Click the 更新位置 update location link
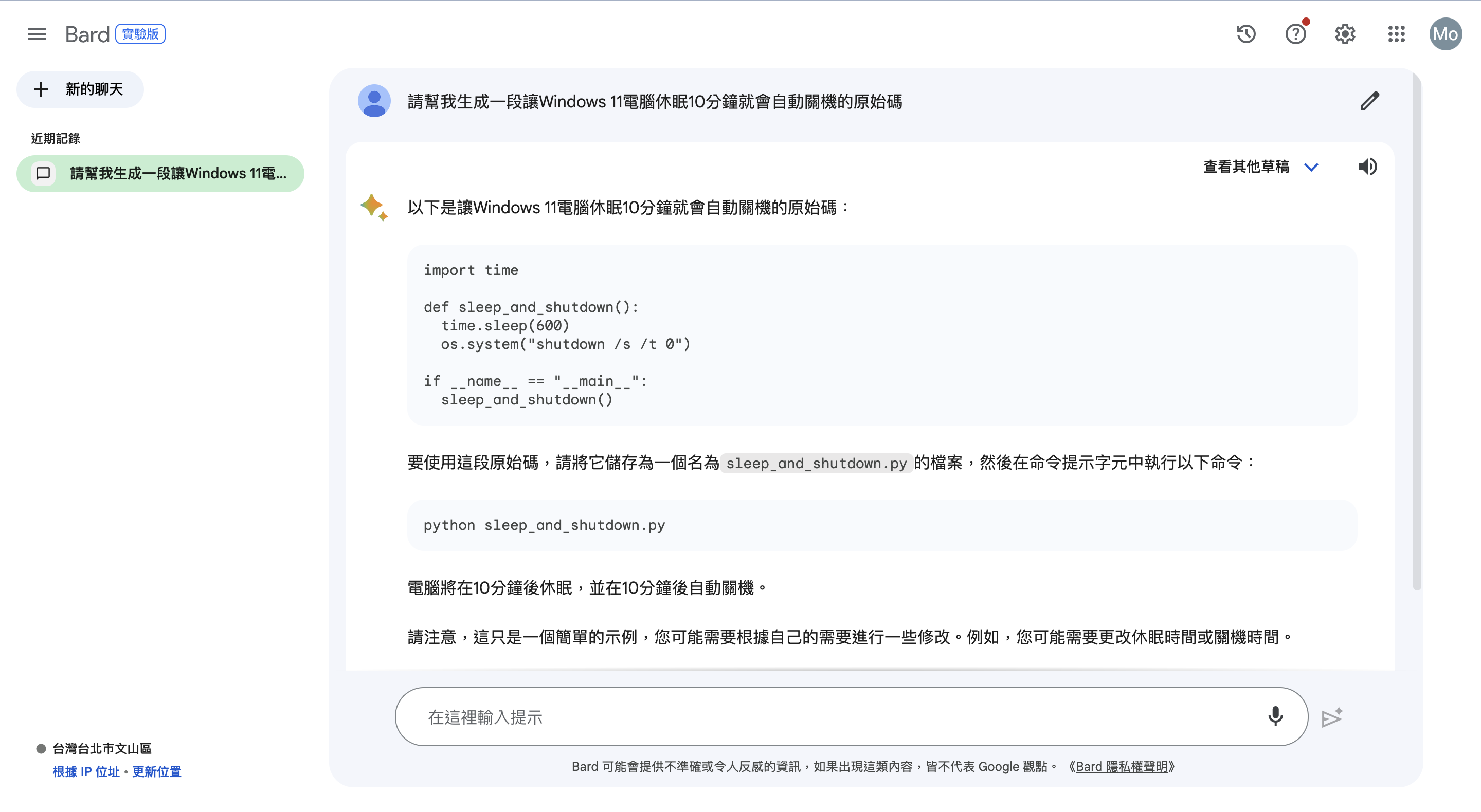The image size is (1481, 812). [156, 772]
